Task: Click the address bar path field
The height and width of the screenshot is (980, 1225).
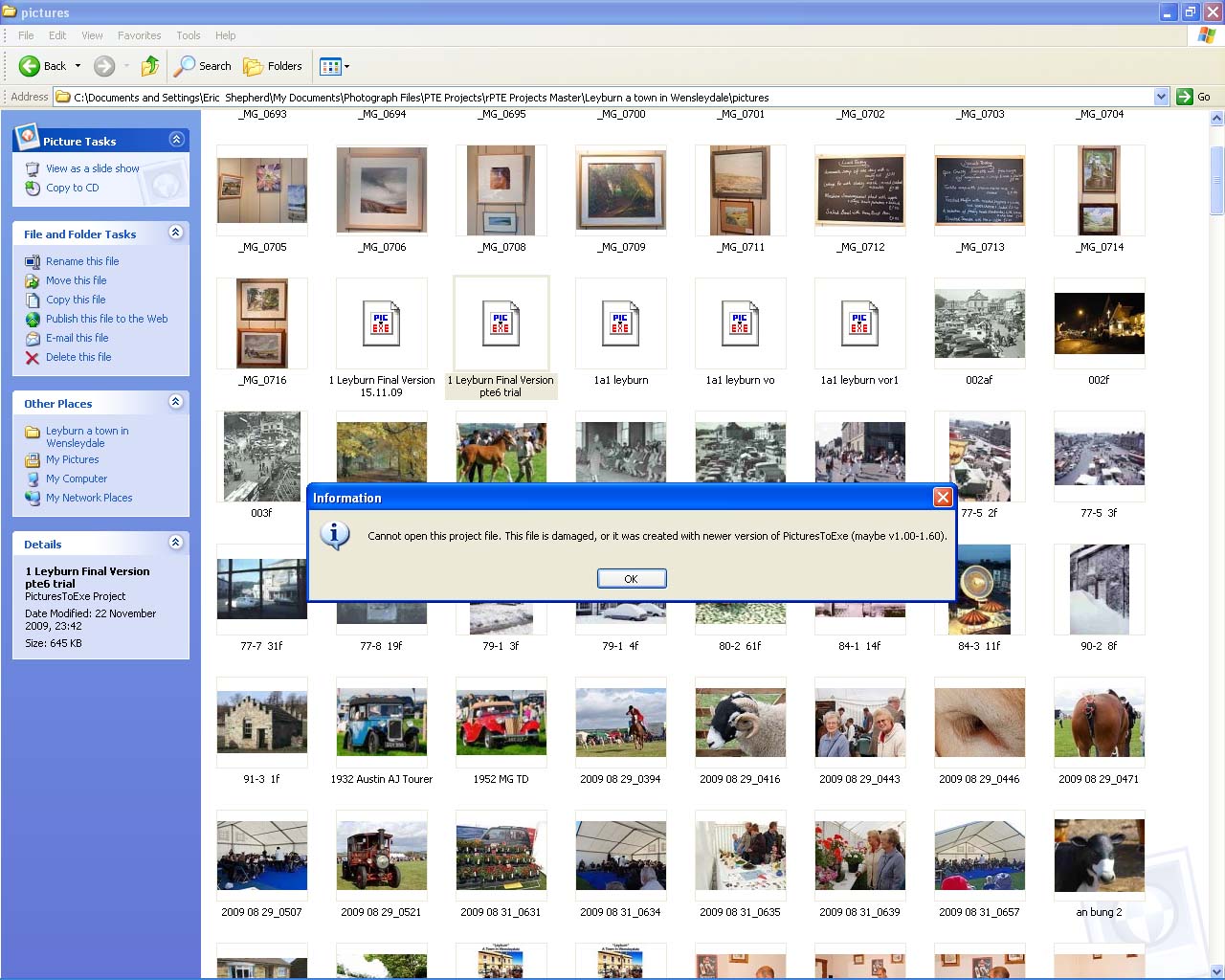Action: 604,97
